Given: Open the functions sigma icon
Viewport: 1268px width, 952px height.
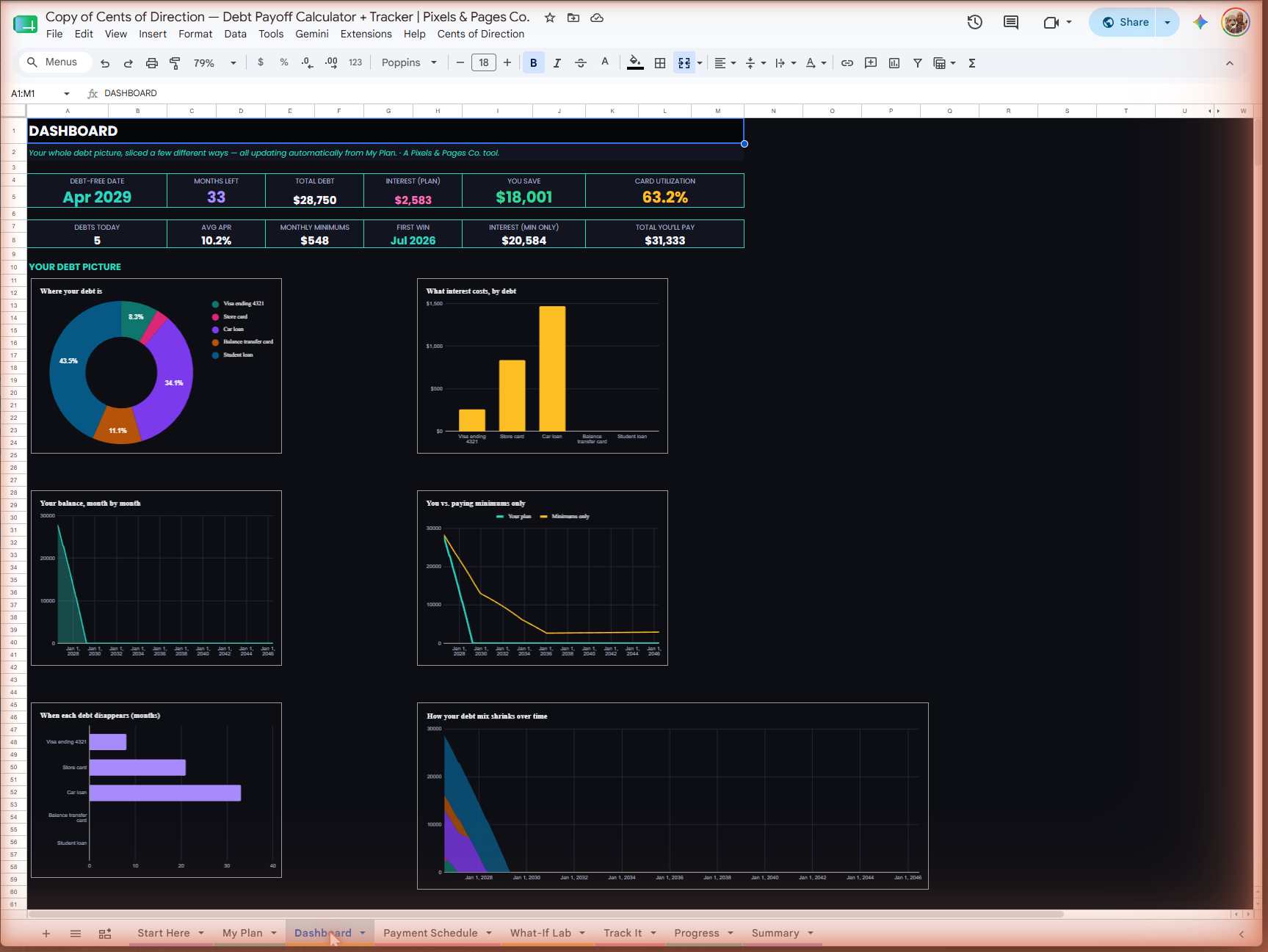Looking at the screenshot, I should click(x=972, y=63).
